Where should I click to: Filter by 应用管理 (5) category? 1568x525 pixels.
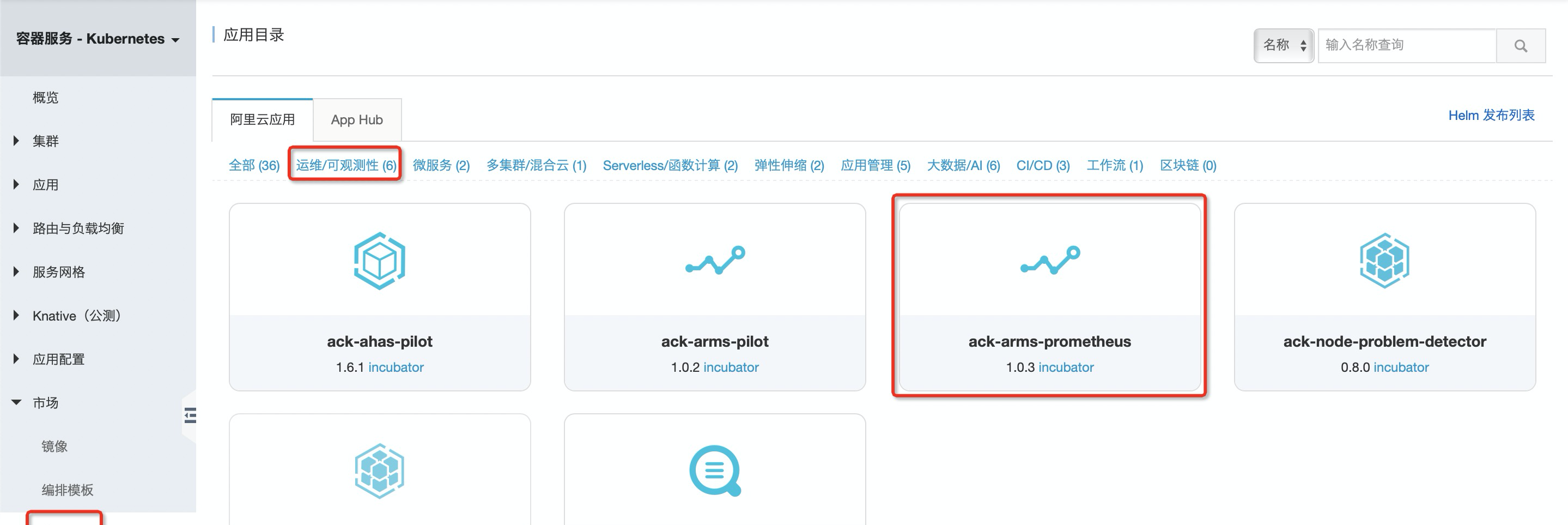pos(876,165)
